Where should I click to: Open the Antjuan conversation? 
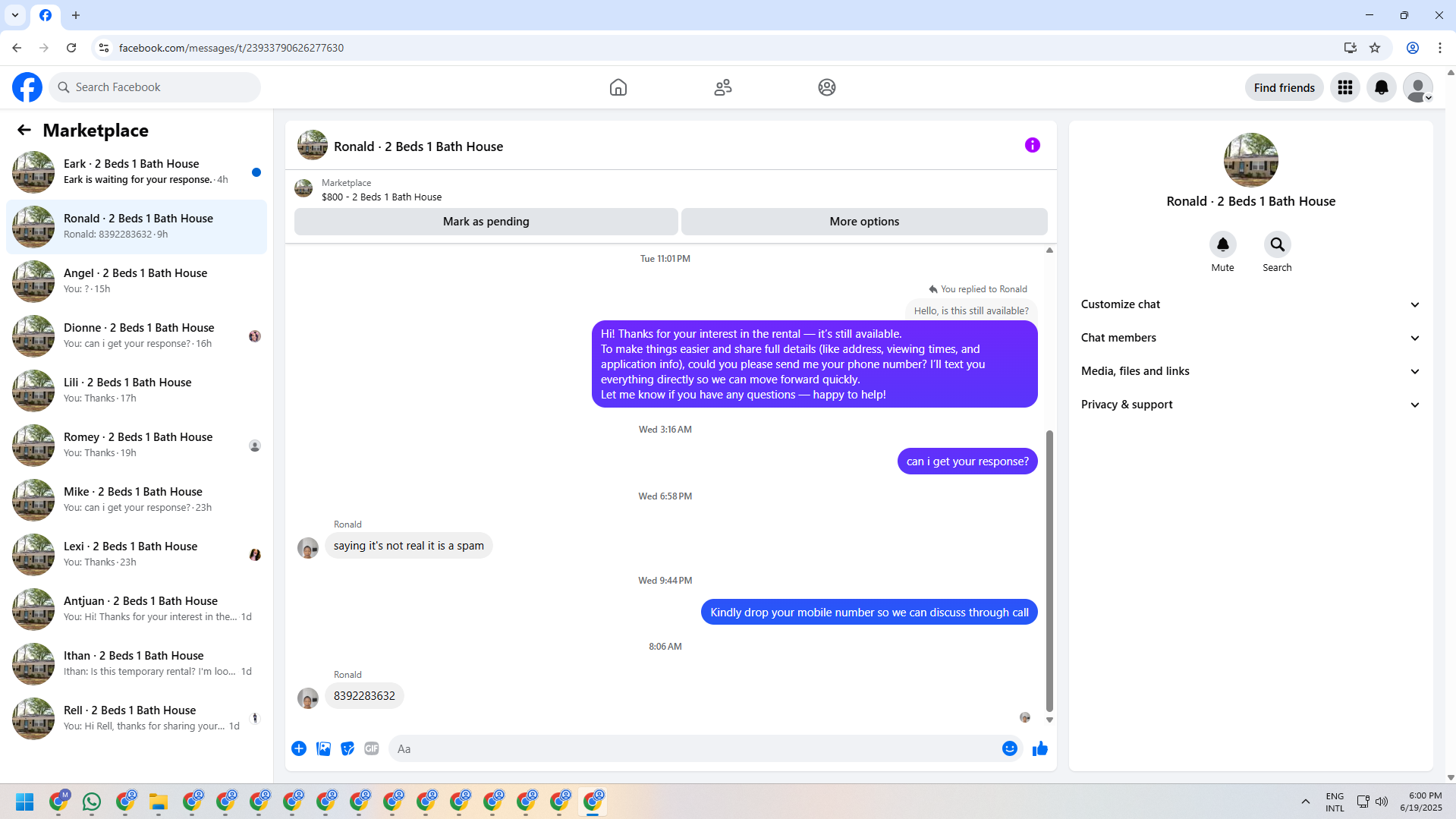137,610
